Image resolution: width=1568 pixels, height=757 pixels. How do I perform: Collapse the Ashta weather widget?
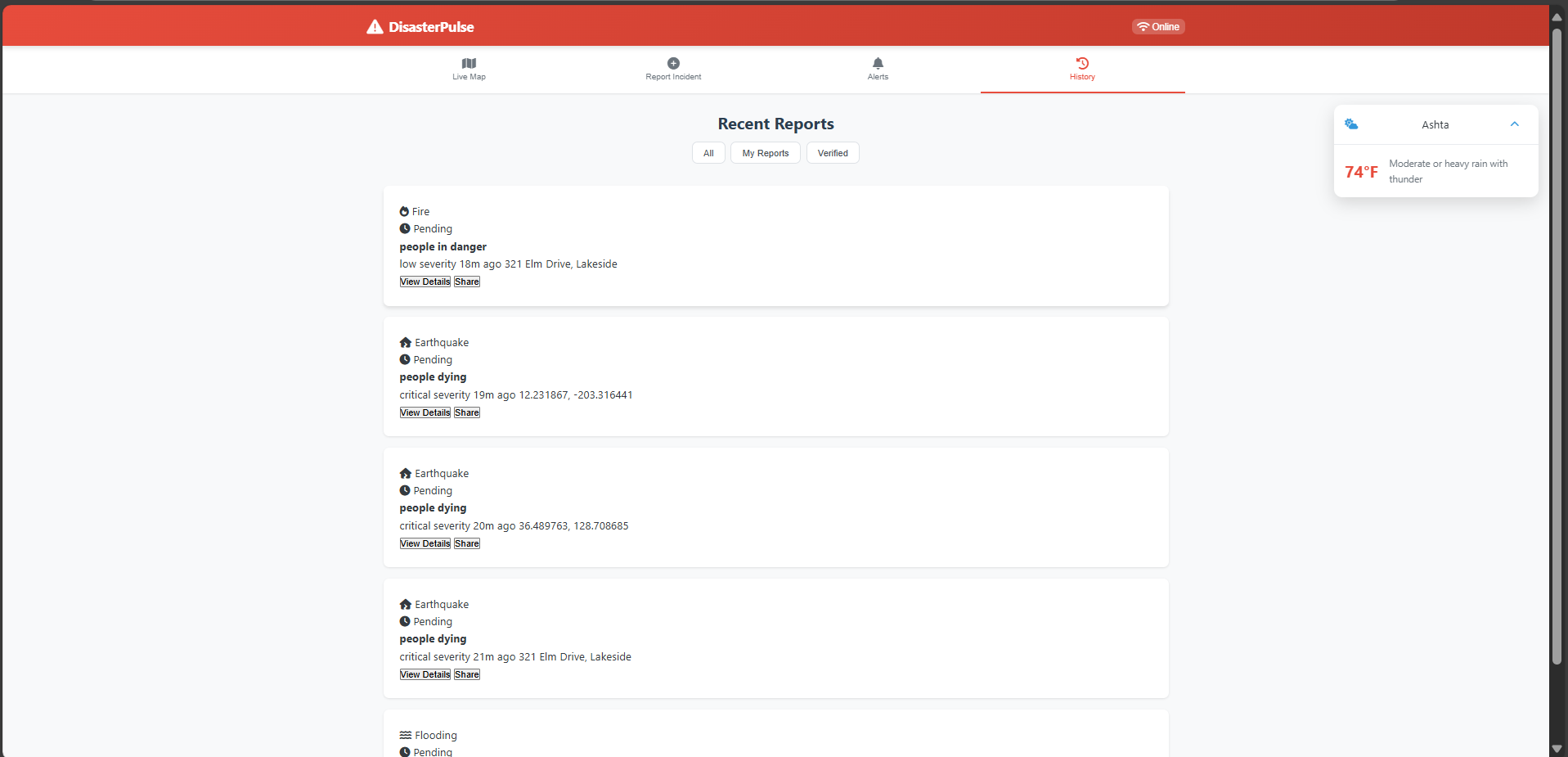[x=1514, y=124]
